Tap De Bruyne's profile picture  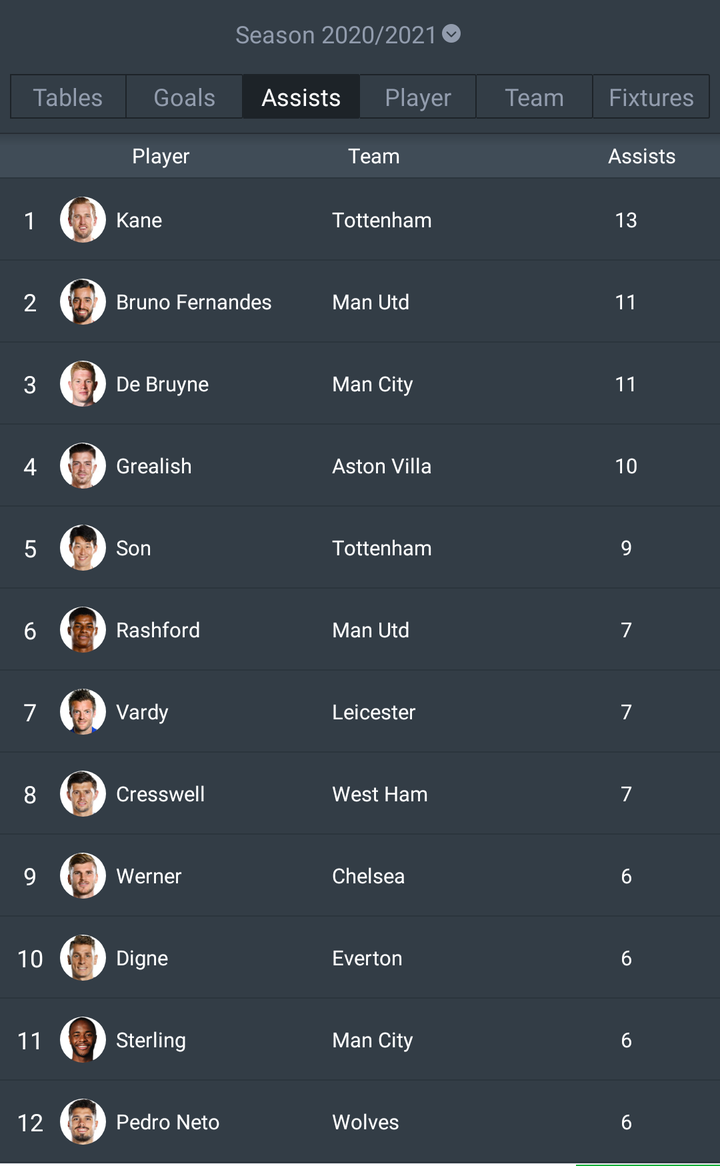pyautogui.click(x=83, y=384)
